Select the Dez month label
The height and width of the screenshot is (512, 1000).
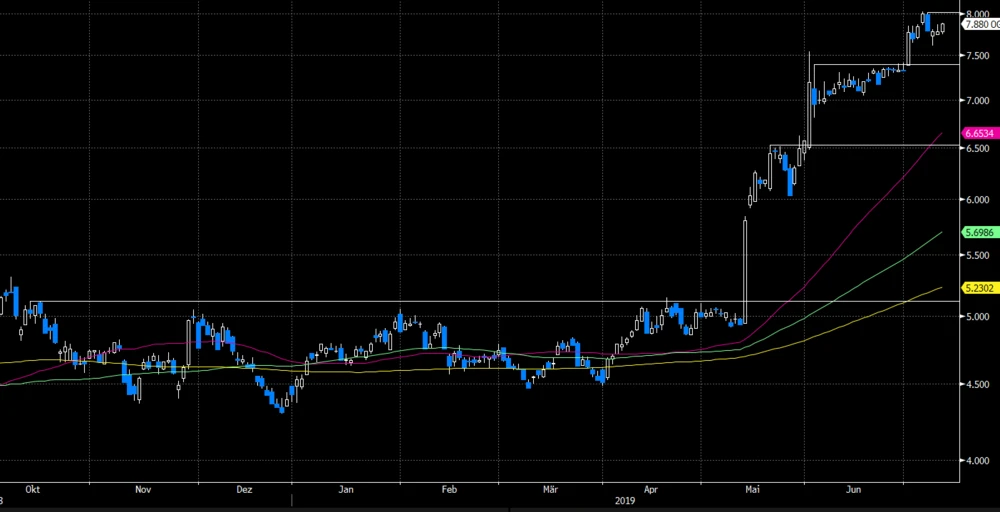click(244, 490)
